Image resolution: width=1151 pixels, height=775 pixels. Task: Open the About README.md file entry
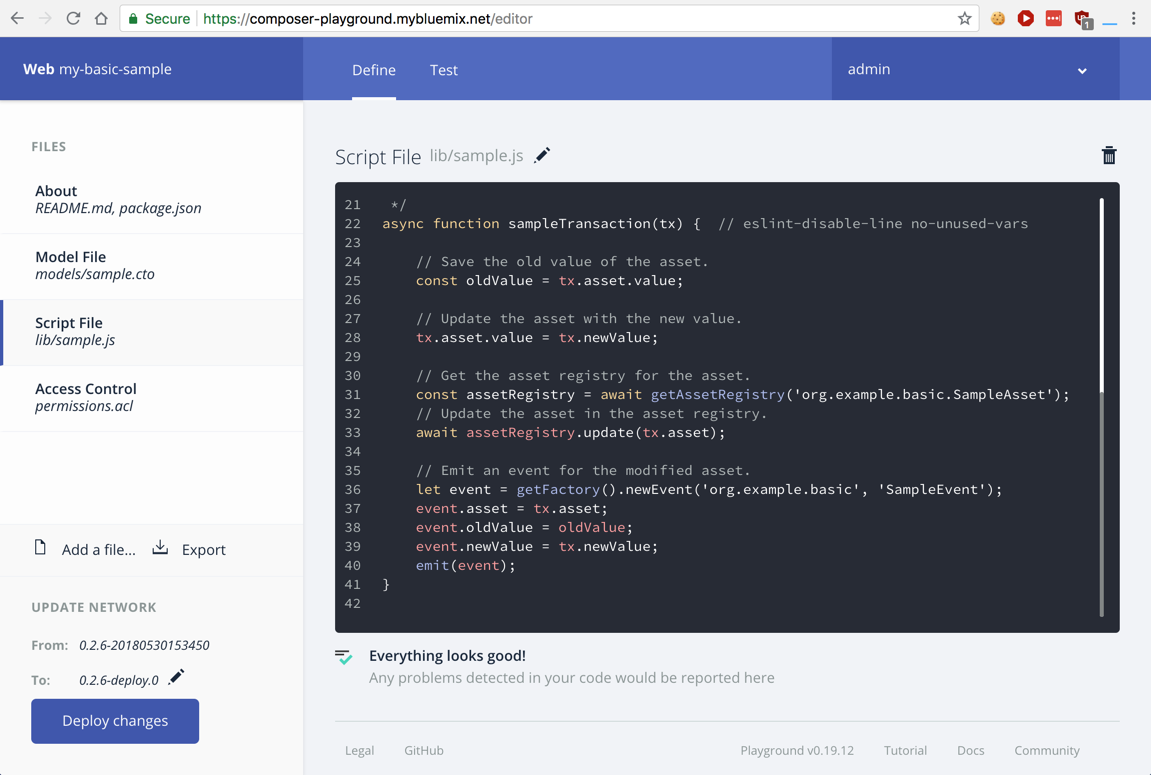[x=152, y=200]
